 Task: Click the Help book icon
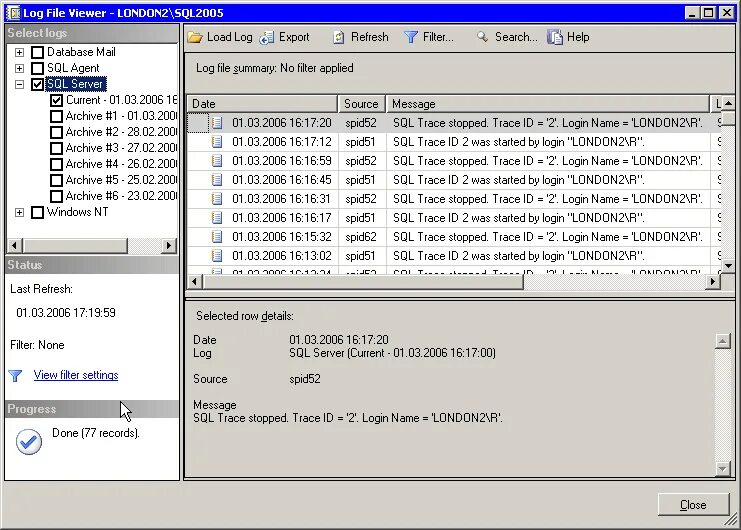[x=555, y=37]
